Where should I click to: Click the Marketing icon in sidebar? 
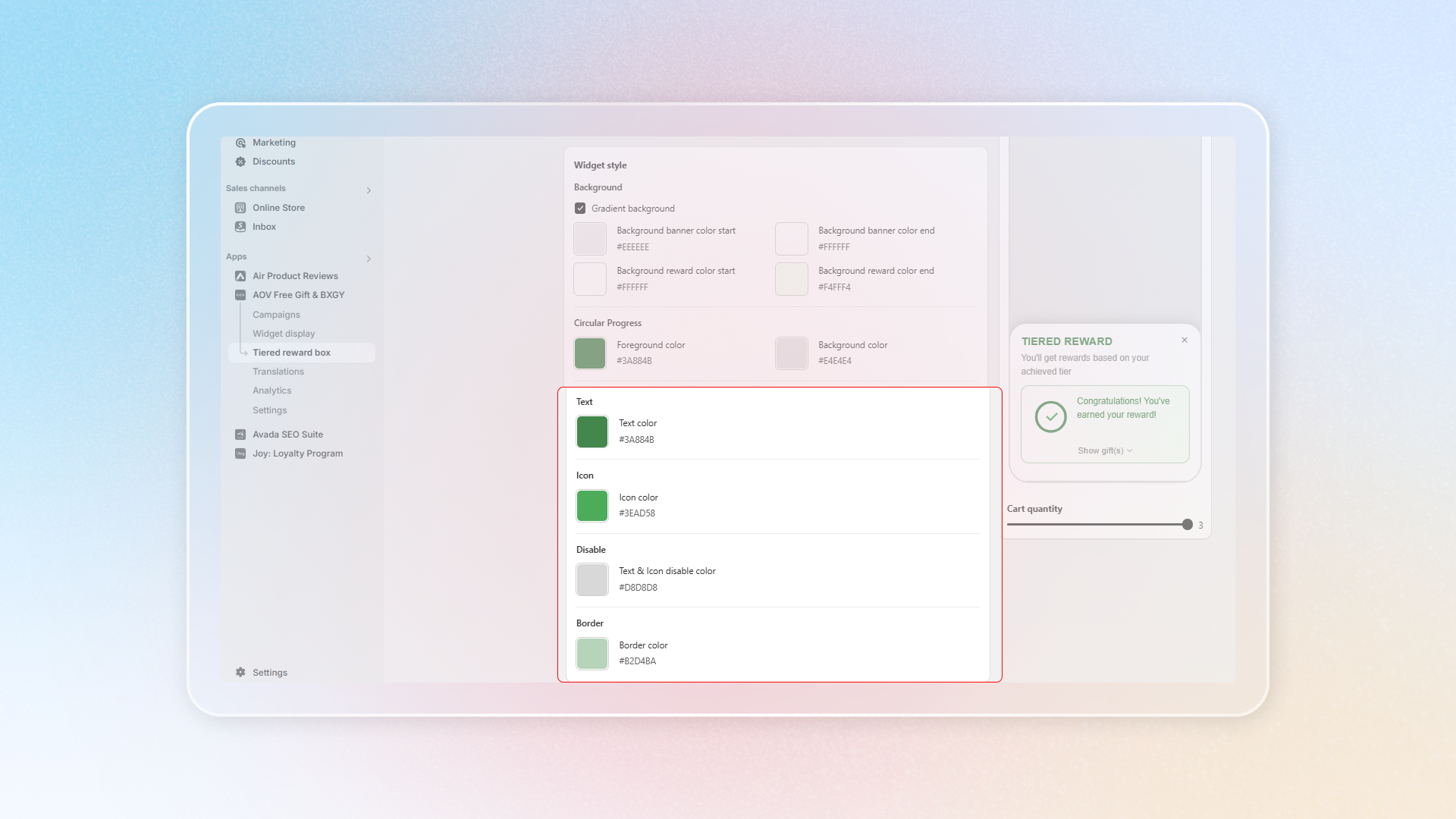(240, 143)
